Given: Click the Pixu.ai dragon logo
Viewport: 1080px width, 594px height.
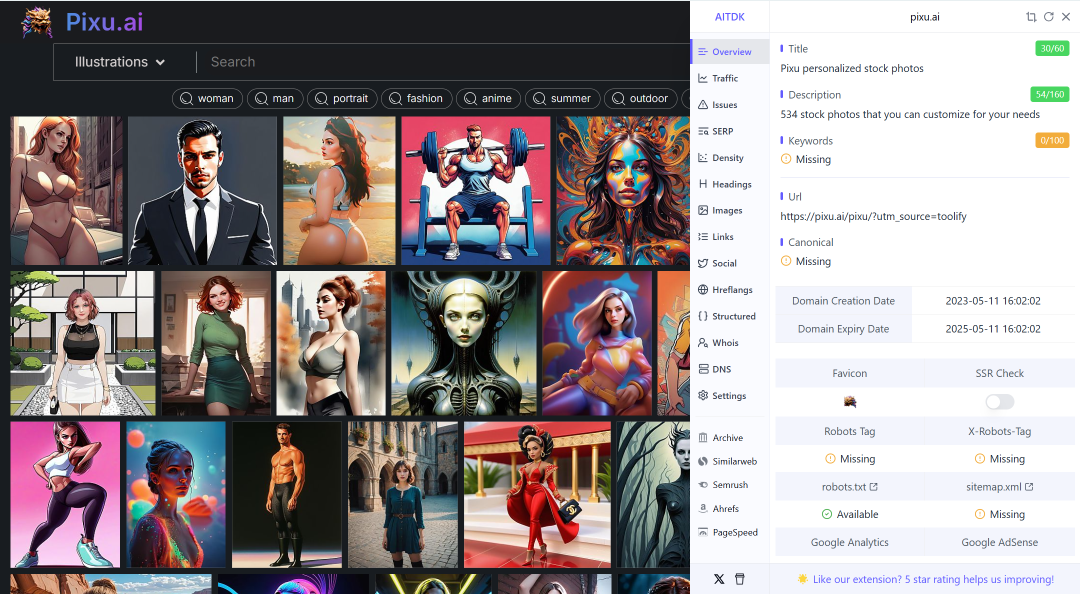Looking at the screenshot, I should 37,22.
